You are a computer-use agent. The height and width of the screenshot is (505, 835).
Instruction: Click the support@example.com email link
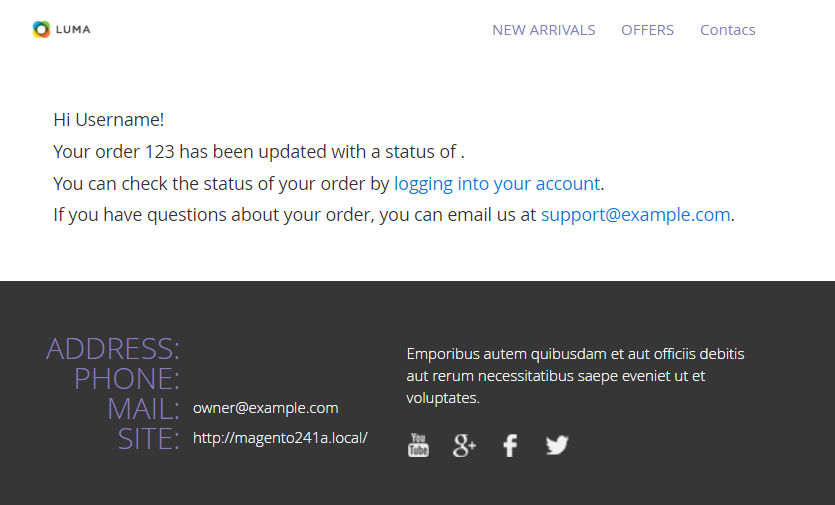pyautogui.click(x=635, y=214)
